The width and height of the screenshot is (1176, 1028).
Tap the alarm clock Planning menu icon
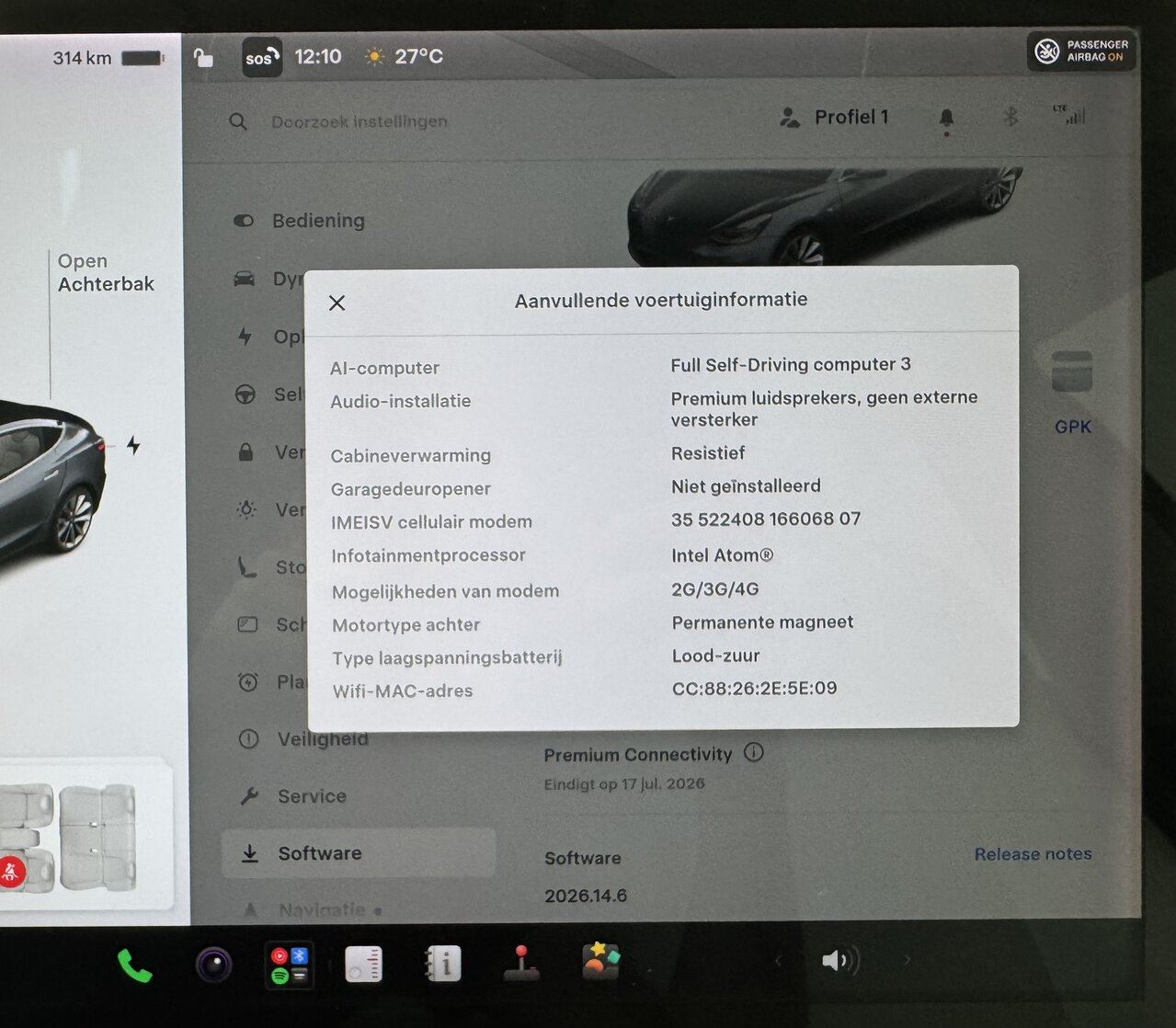click(247, 682)
